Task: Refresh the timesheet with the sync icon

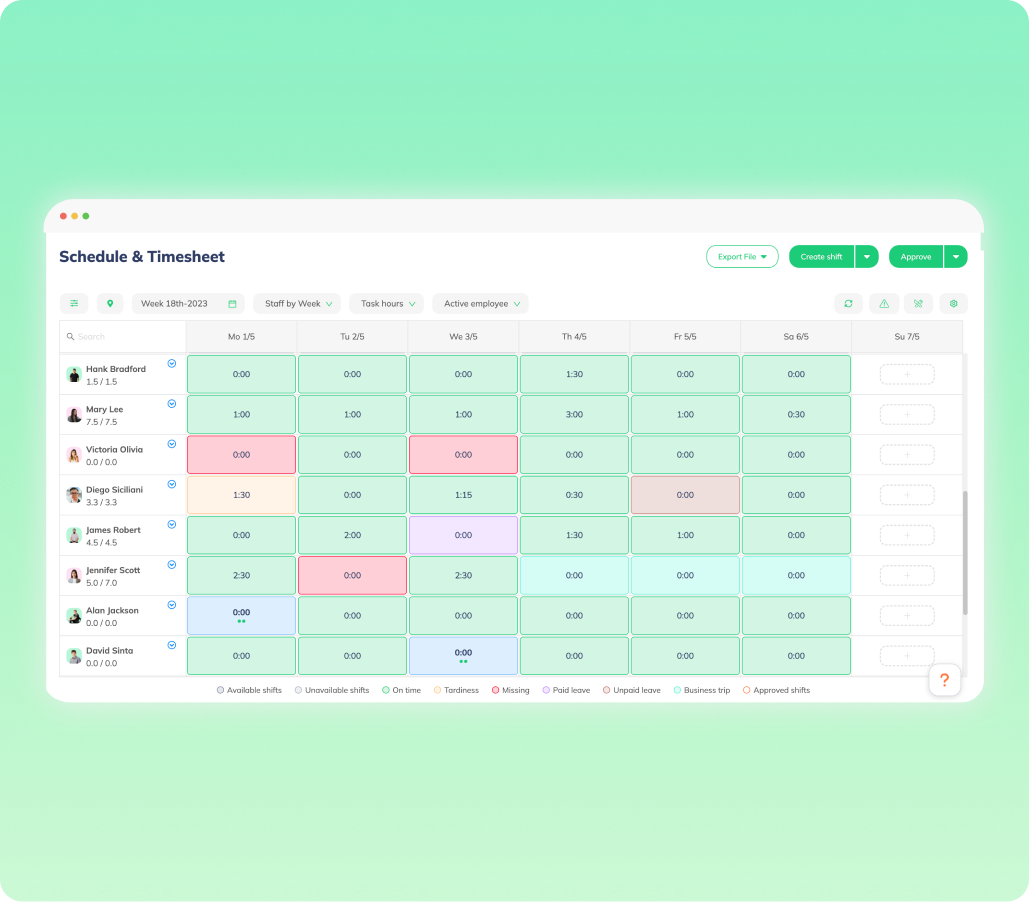Action: (x=849, y=303)
